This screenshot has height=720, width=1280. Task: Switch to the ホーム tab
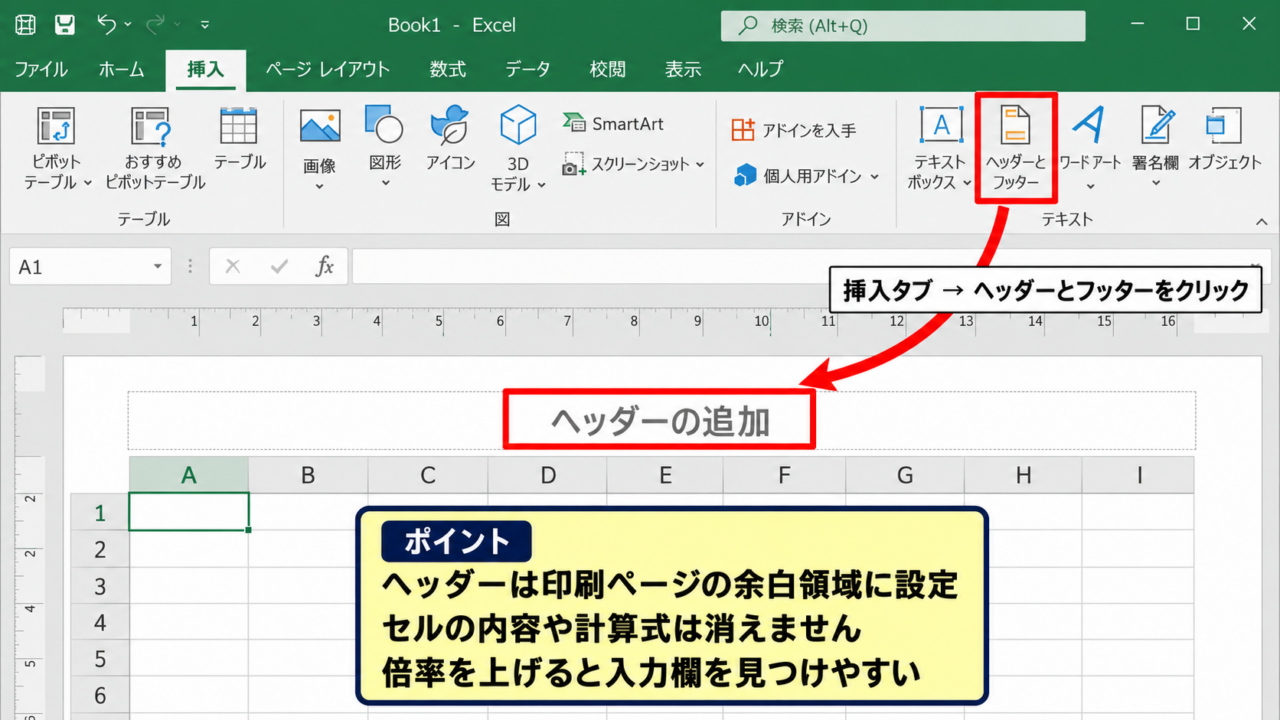[x=122, y=69]
